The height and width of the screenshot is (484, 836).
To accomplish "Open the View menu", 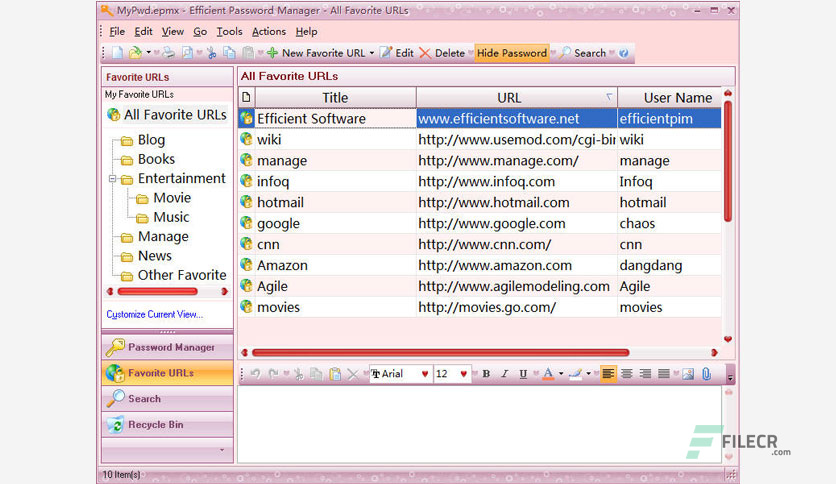I will click(x=173, y=31).
